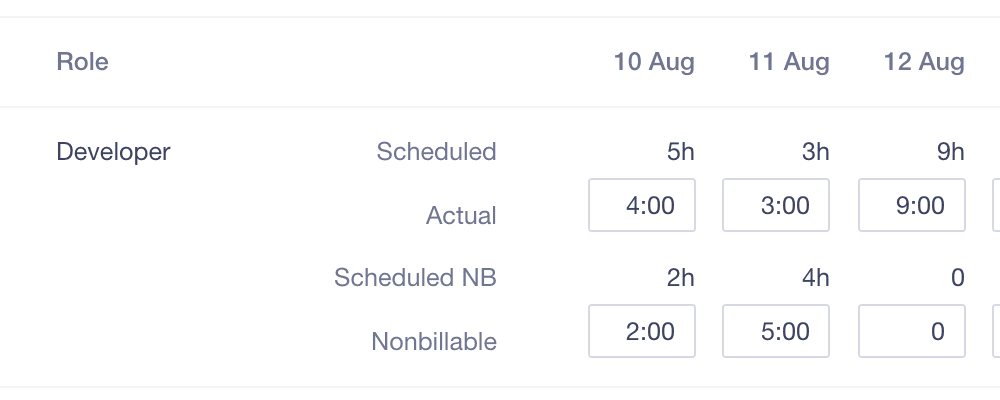Select the 11 Aug column header
The width and height of the screenshot is (1000, 400).
click(x=789, y=62)
